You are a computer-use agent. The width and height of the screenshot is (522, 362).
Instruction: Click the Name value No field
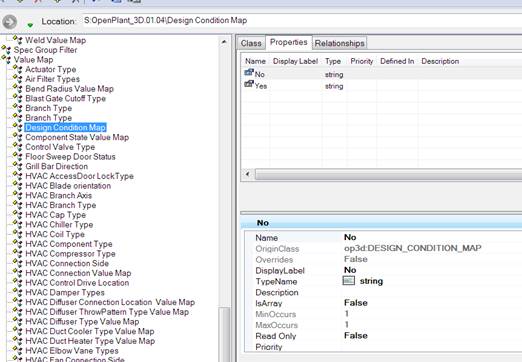[350, 237]
